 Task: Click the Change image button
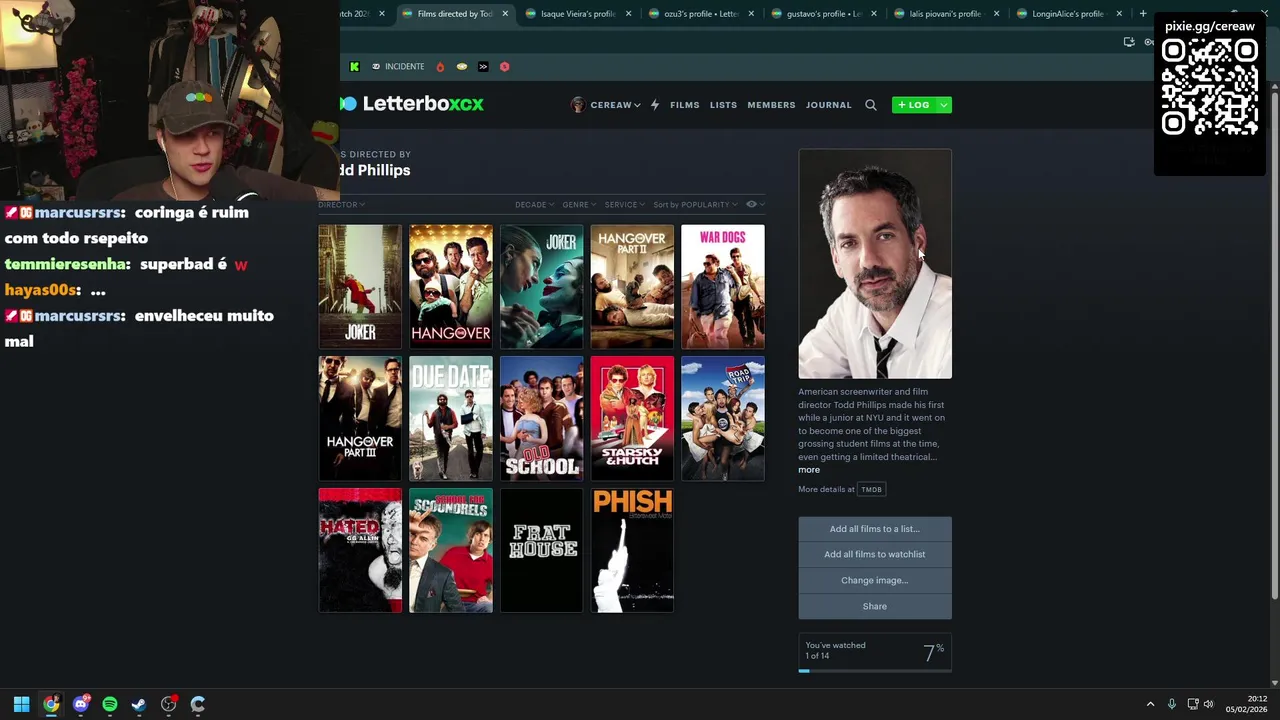point(875,580)
